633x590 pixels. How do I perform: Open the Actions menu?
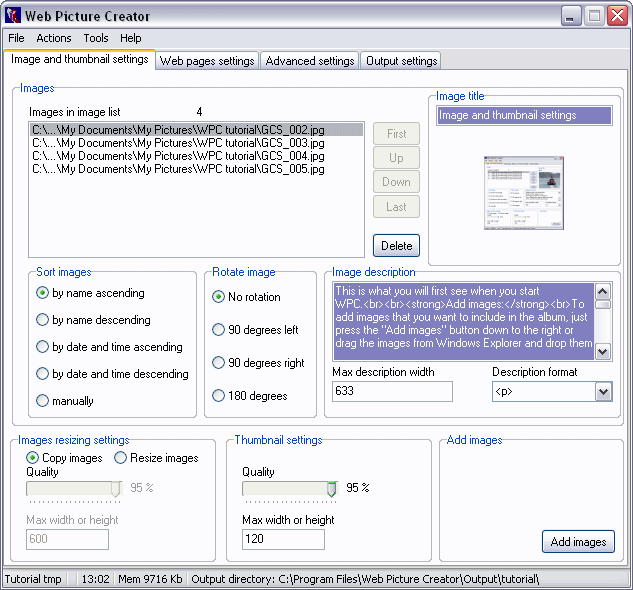(x=54, y=38)
